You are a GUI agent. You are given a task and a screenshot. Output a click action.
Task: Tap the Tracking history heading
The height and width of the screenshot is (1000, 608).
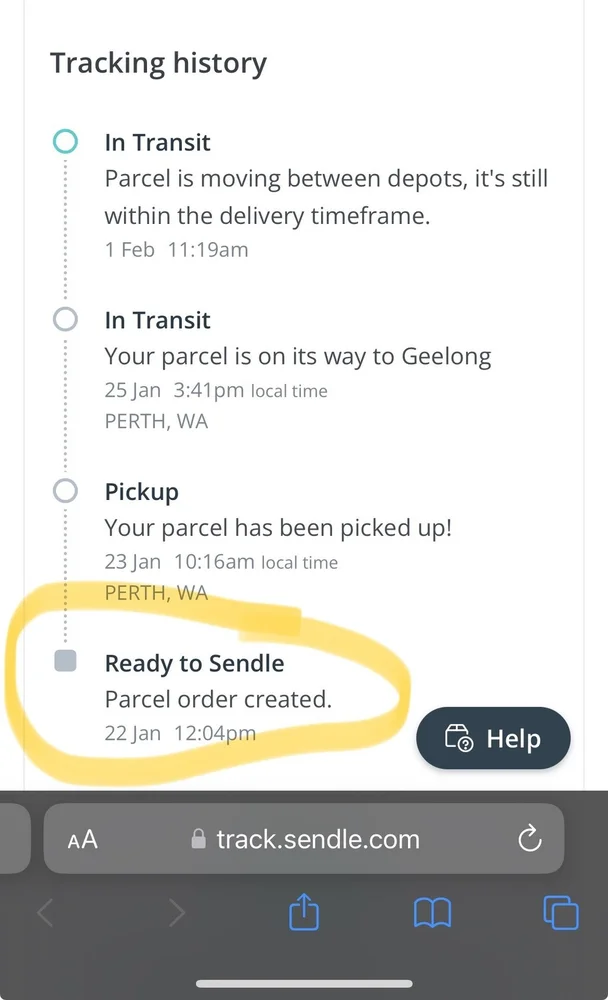158,64
